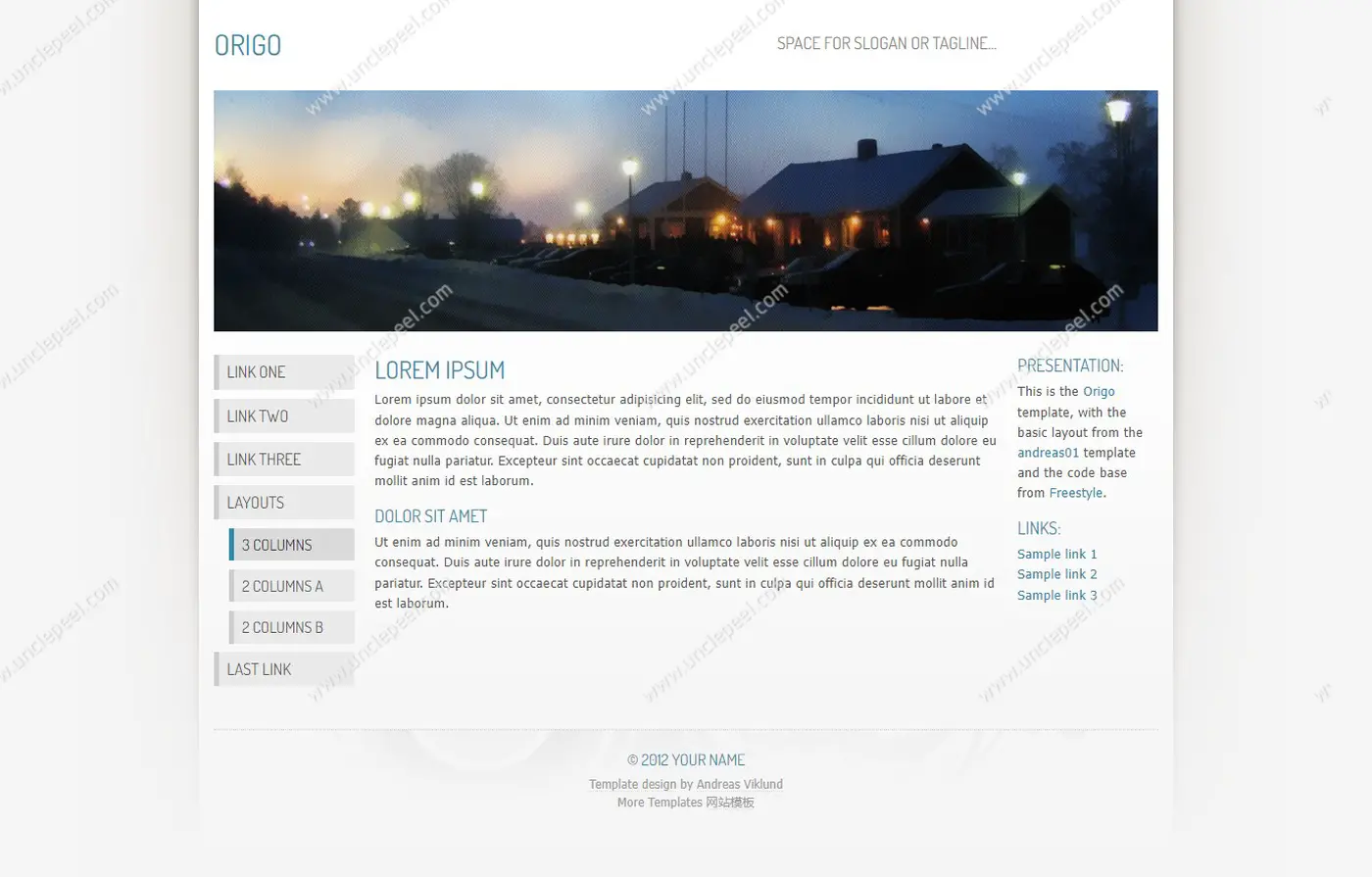1372x877 pixels.
Task: Open the 网站模板 footer link
Action: click(730, 802)
